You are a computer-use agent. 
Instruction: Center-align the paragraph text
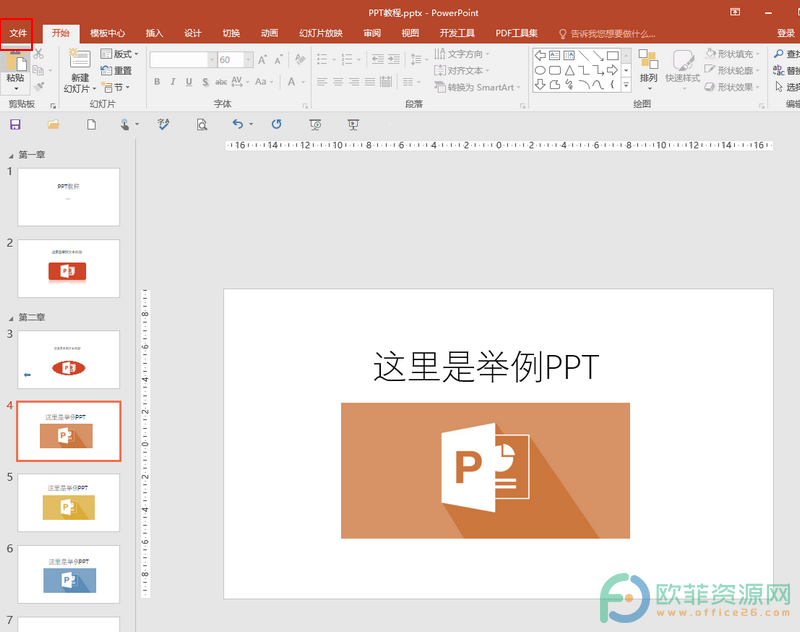338,82
